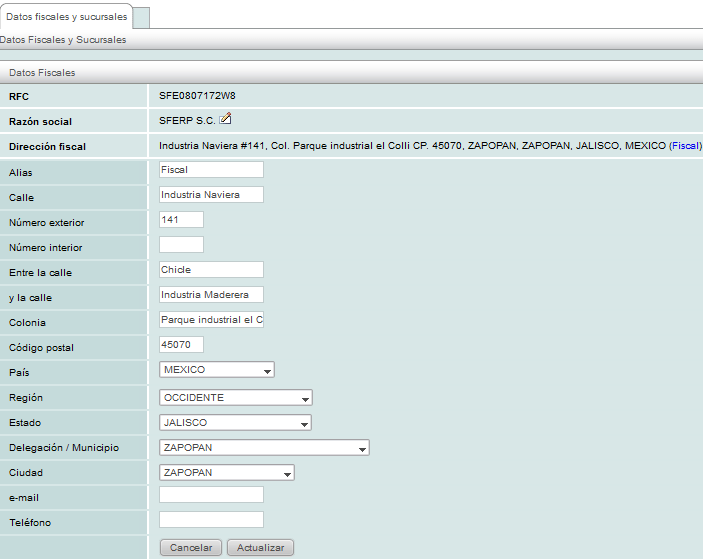Click the 'Entre la calle' field with Chicle
Screen dimensions: 703x559
211,270
